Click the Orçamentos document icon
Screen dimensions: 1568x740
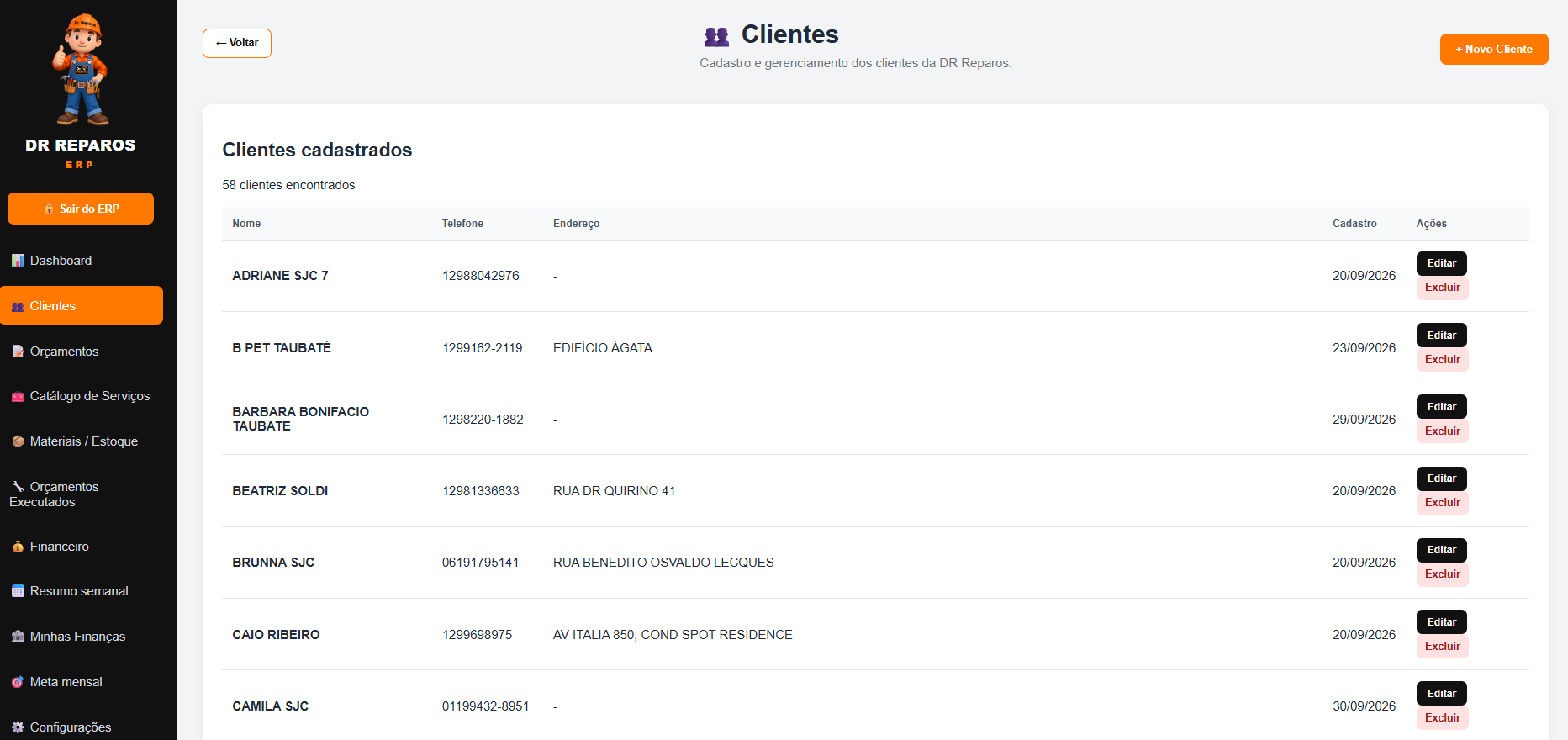(18, 351)
